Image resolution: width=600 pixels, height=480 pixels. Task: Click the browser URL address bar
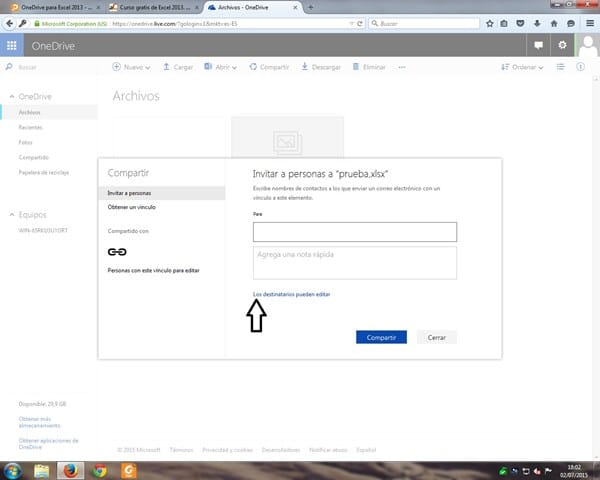point(229,23)
